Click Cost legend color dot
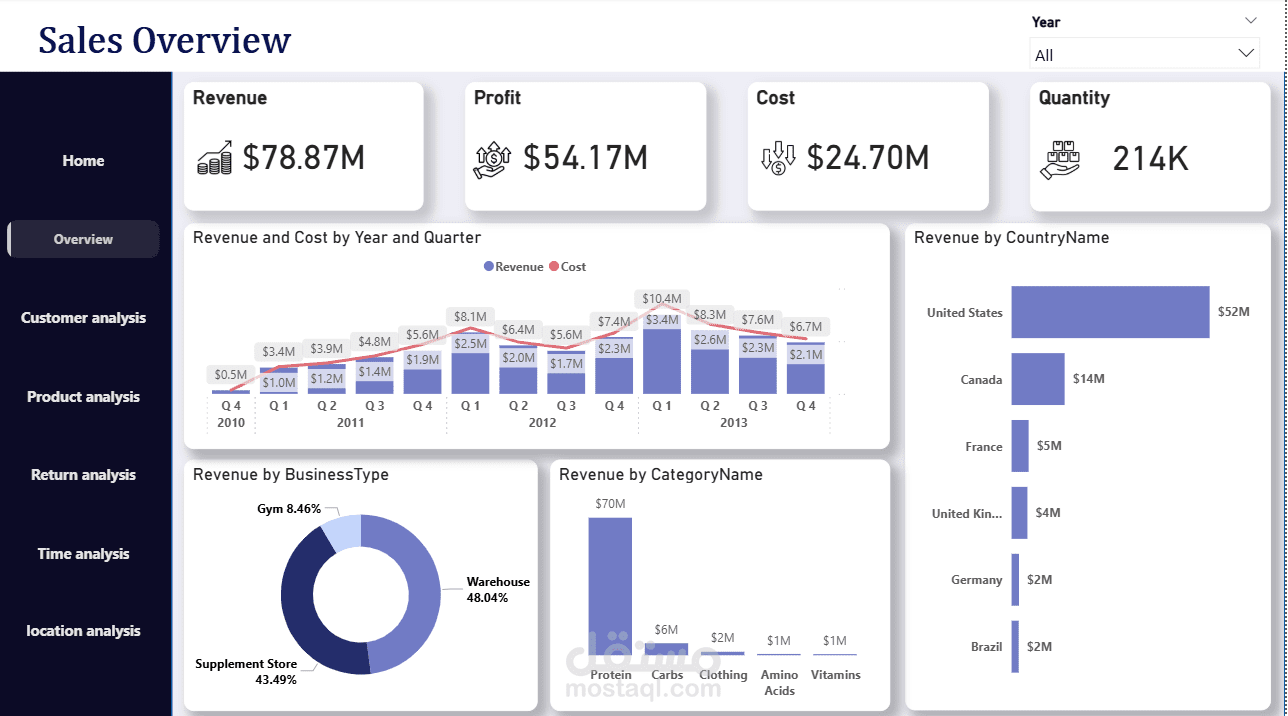Image resolution: width=1288 pixels, height=716 pixels. click(x=554, y=267)
